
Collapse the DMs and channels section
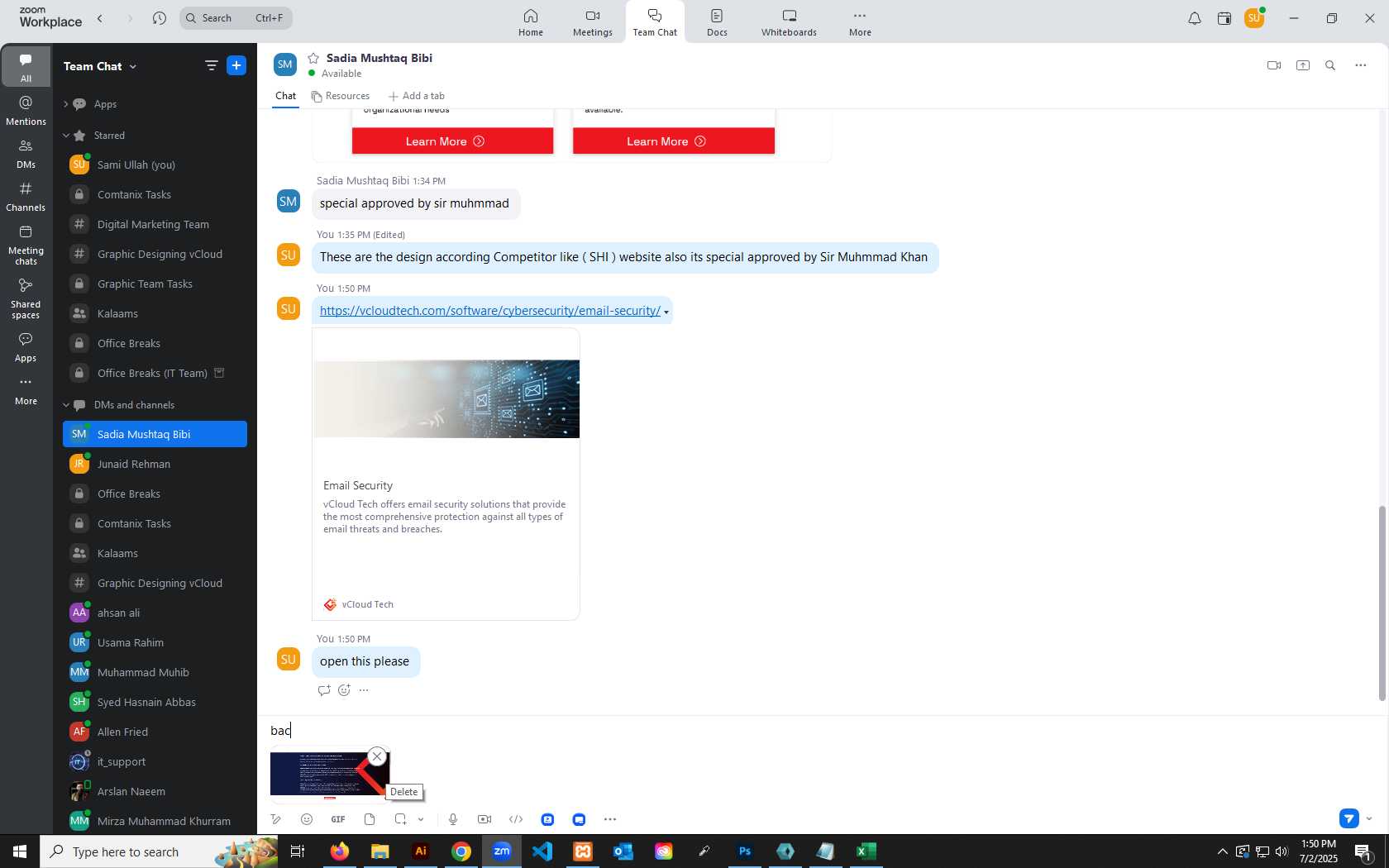click(65, 405)
